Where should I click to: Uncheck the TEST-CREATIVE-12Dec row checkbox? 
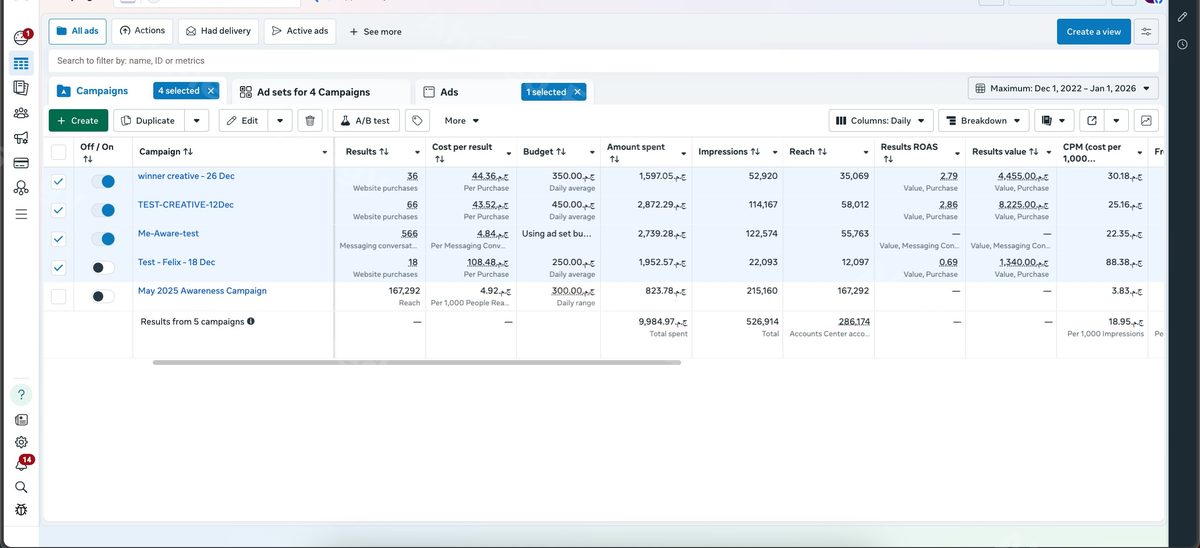point(59,210)
